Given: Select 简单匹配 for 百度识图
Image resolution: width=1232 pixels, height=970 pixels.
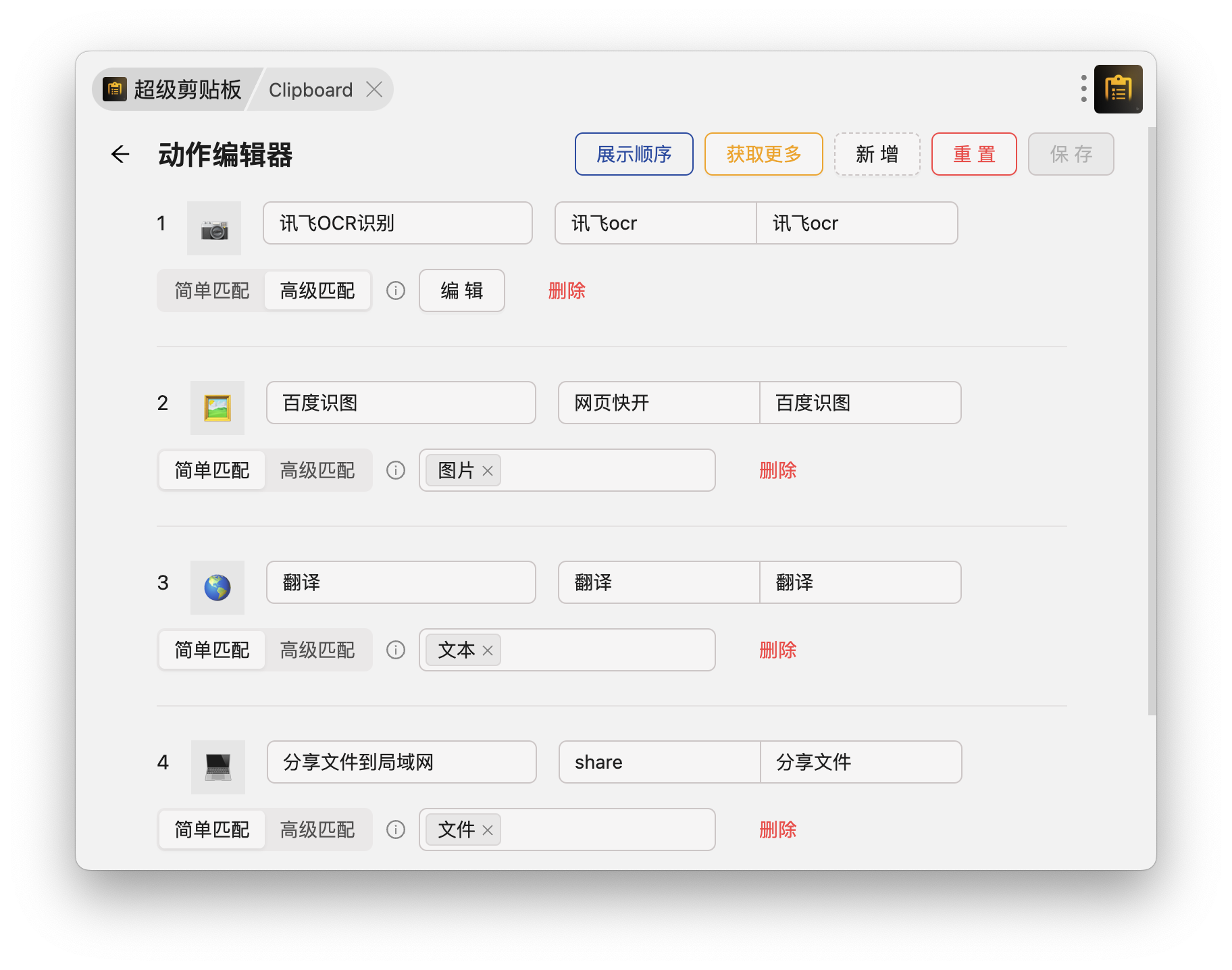Looking at the screenshot, I should click(212, 470).
